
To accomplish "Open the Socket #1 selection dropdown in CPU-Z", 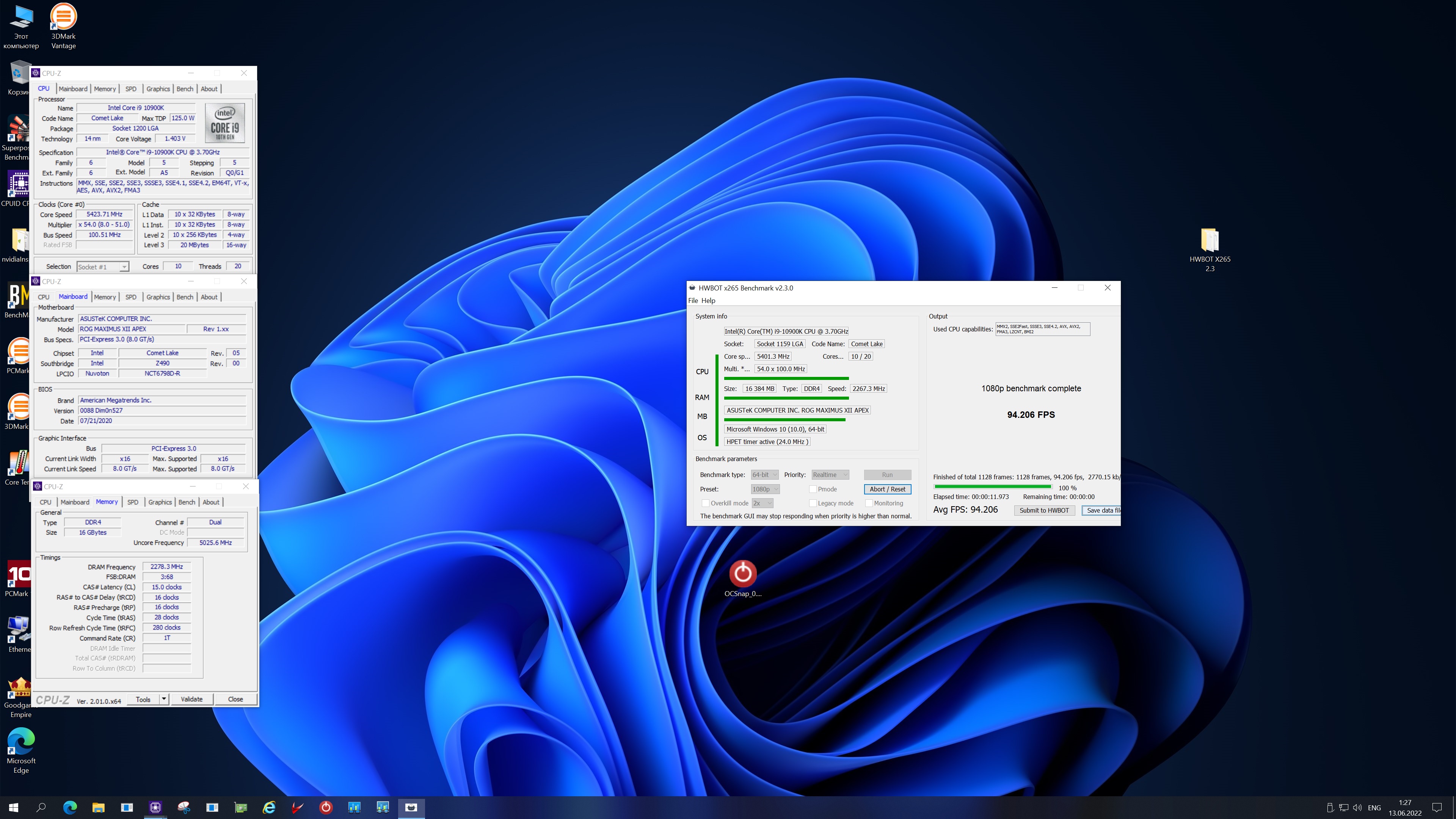I will click(x=103, y=267).
